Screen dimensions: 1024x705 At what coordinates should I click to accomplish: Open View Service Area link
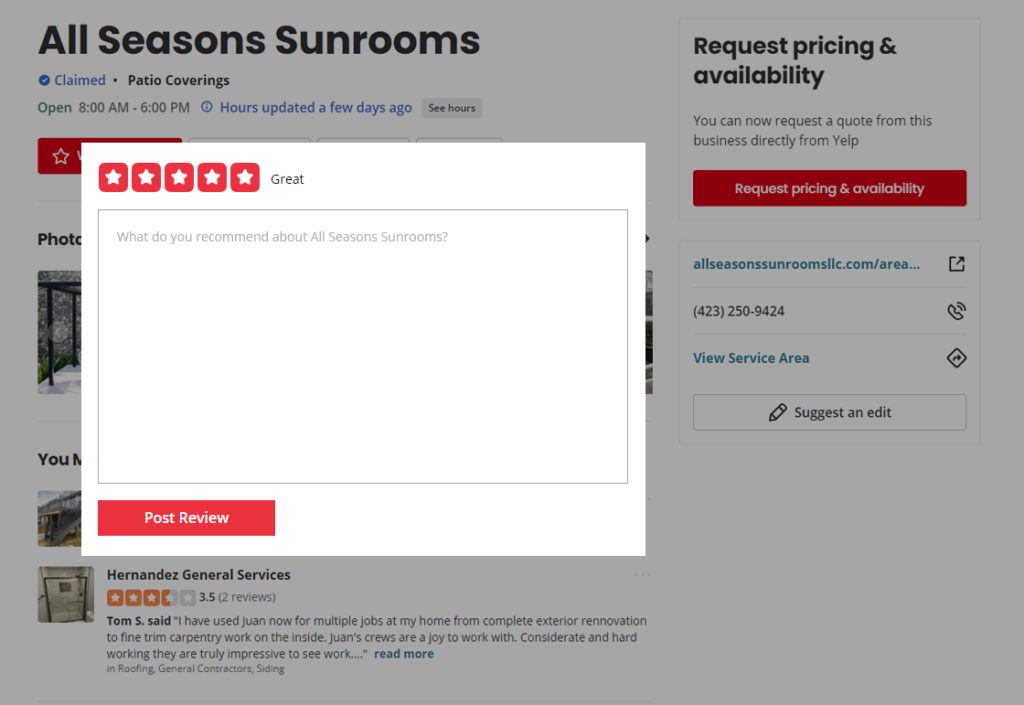pyautogui.click(x=751, y=358)
